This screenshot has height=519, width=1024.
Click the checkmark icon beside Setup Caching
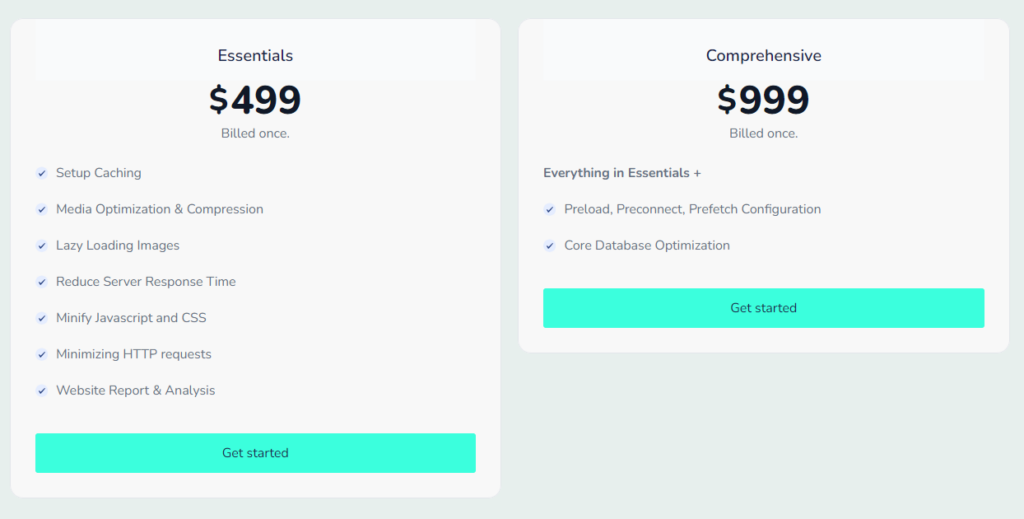[x=42, y=173]
